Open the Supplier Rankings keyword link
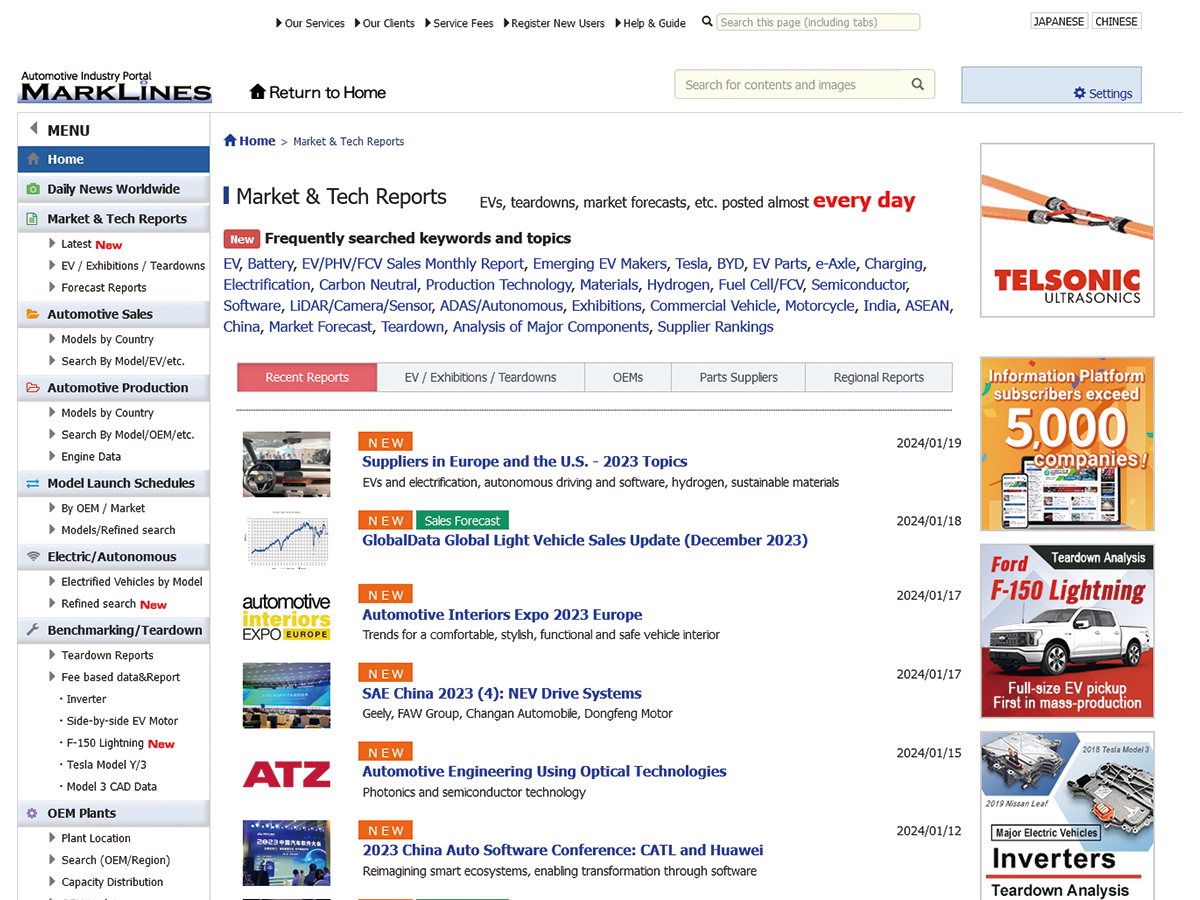The width and height of the screenshot is (1200, 900). 715,327
